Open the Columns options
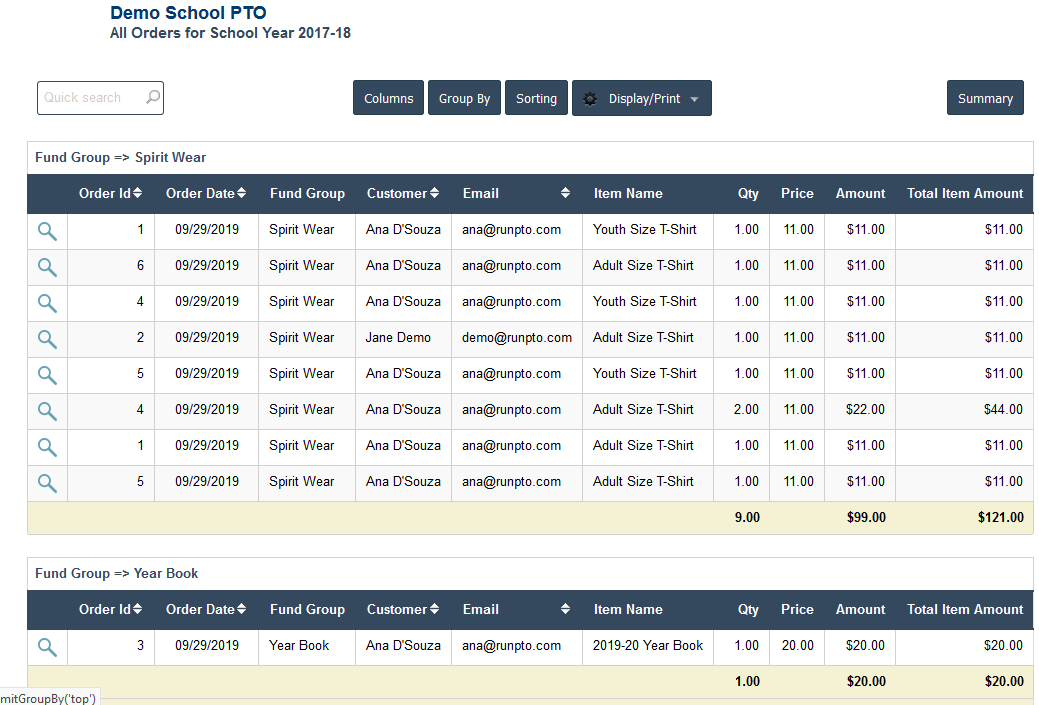This screenshot has height=705, width=1039. pos(388,98)
